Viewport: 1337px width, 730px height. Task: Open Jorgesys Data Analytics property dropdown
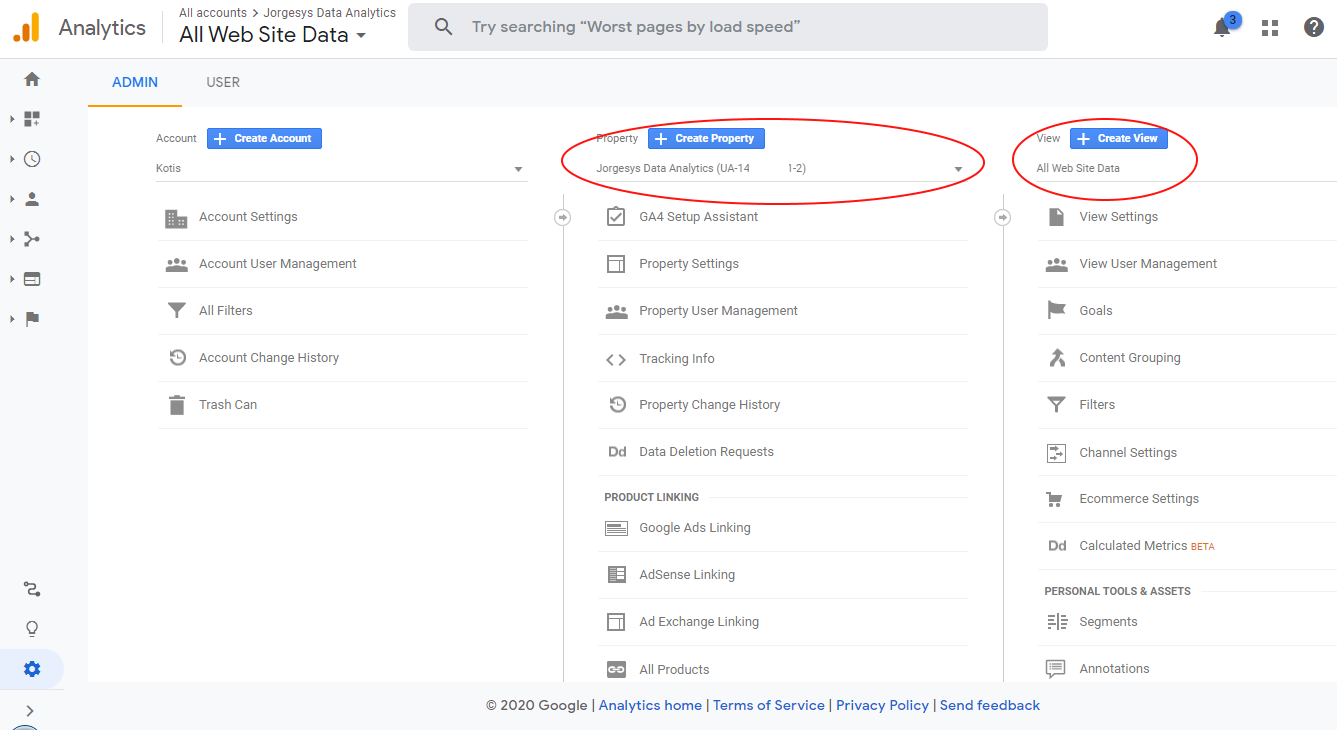(780, 169)
